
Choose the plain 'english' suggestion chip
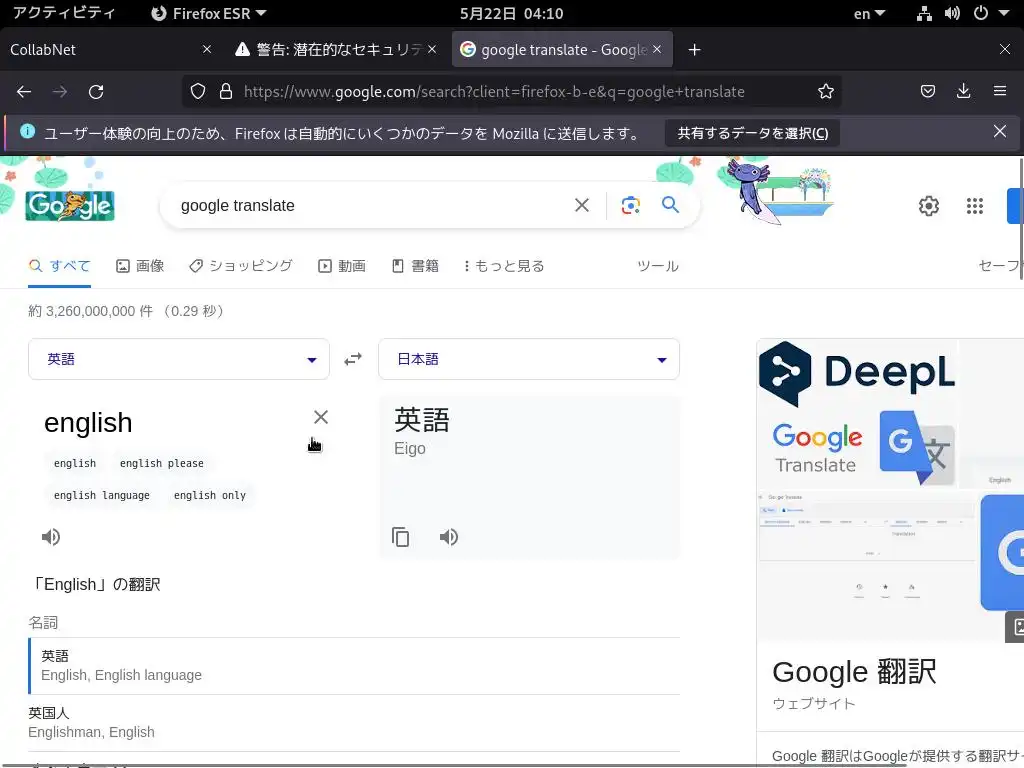(74, 463)
